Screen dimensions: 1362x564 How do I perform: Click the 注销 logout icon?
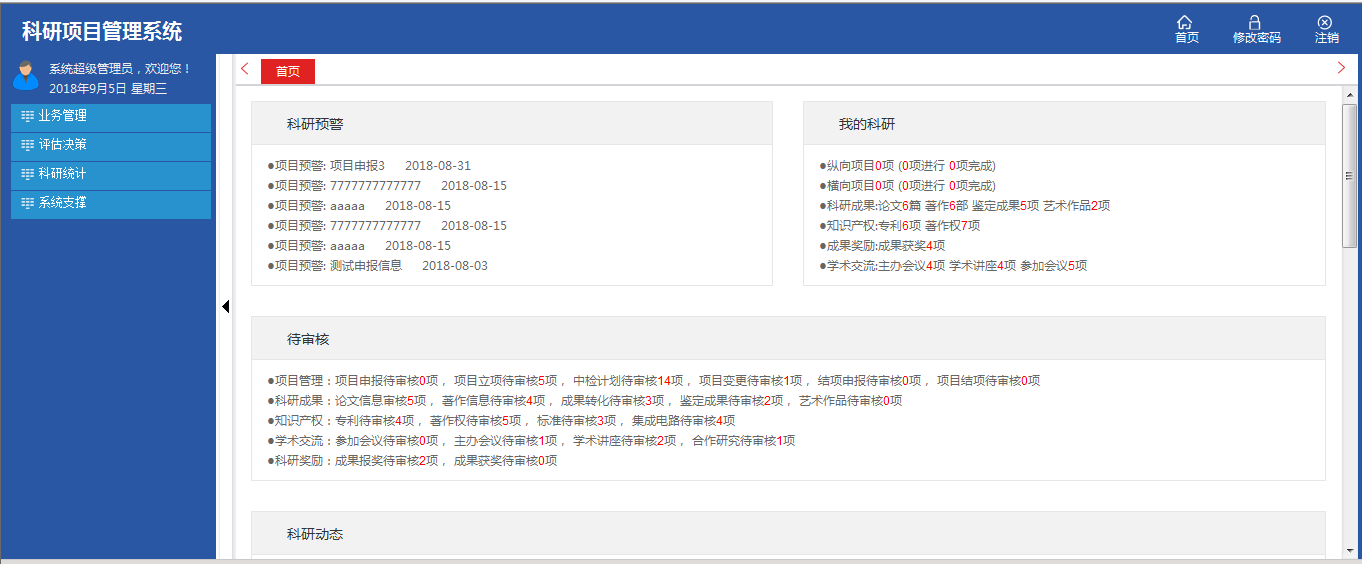pos(1325,22)
